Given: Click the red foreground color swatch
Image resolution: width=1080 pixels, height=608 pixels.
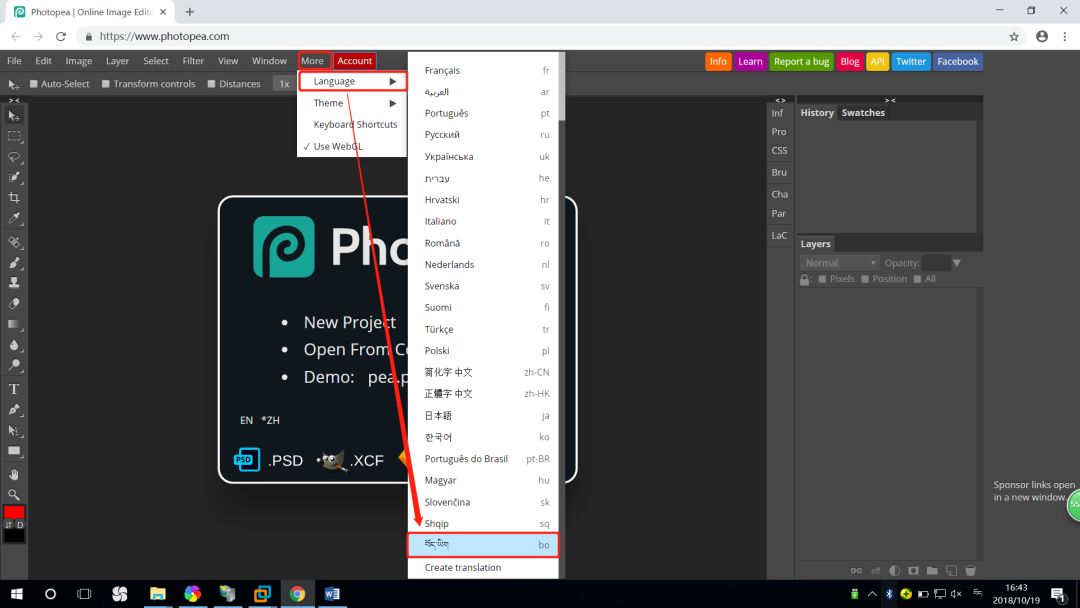Looking at the screenshot, I should click(x=14, y=513).
